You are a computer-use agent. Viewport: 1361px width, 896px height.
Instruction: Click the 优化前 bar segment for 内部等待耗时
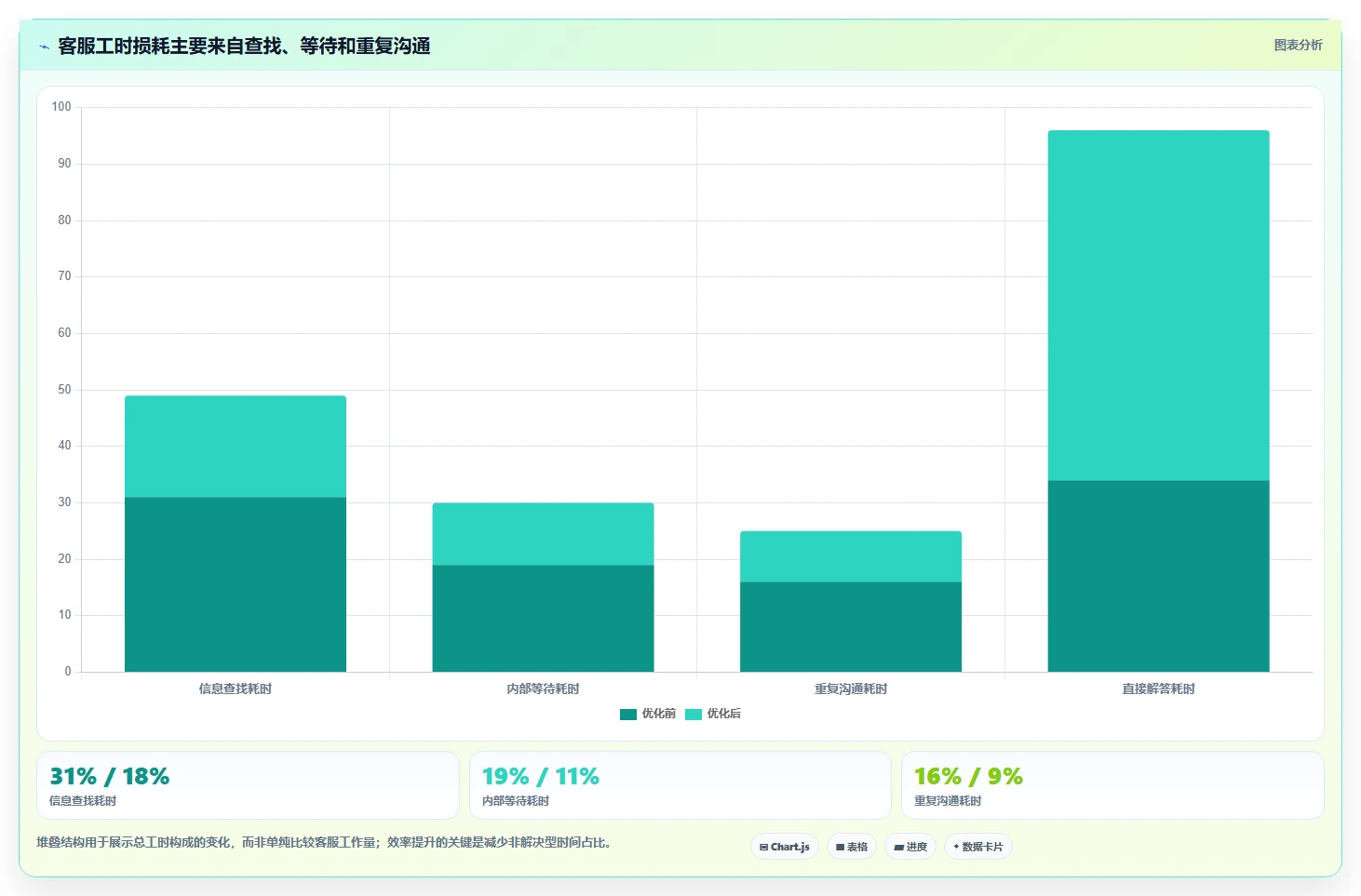pos(543,619)
